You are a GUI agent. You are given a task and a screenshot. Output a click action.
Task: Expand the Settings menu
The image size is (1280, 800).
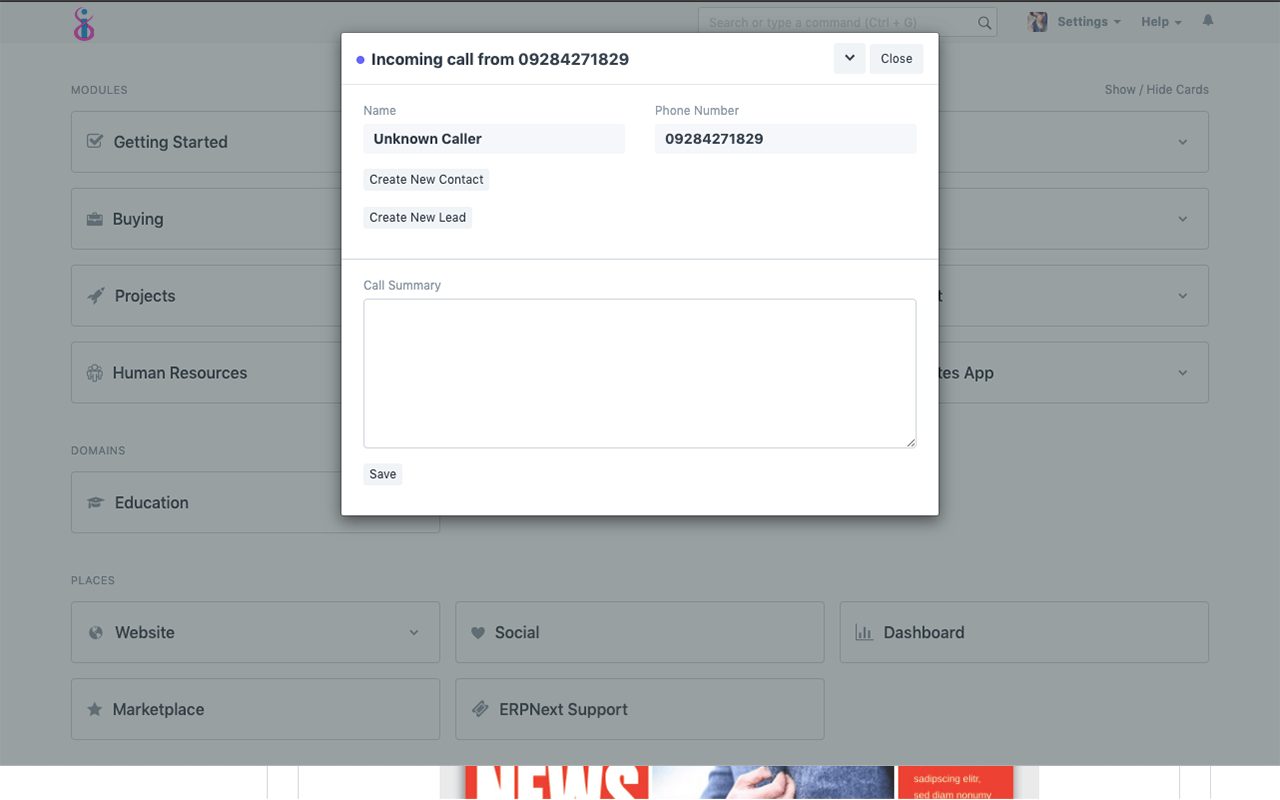(x=1081, y=21)
